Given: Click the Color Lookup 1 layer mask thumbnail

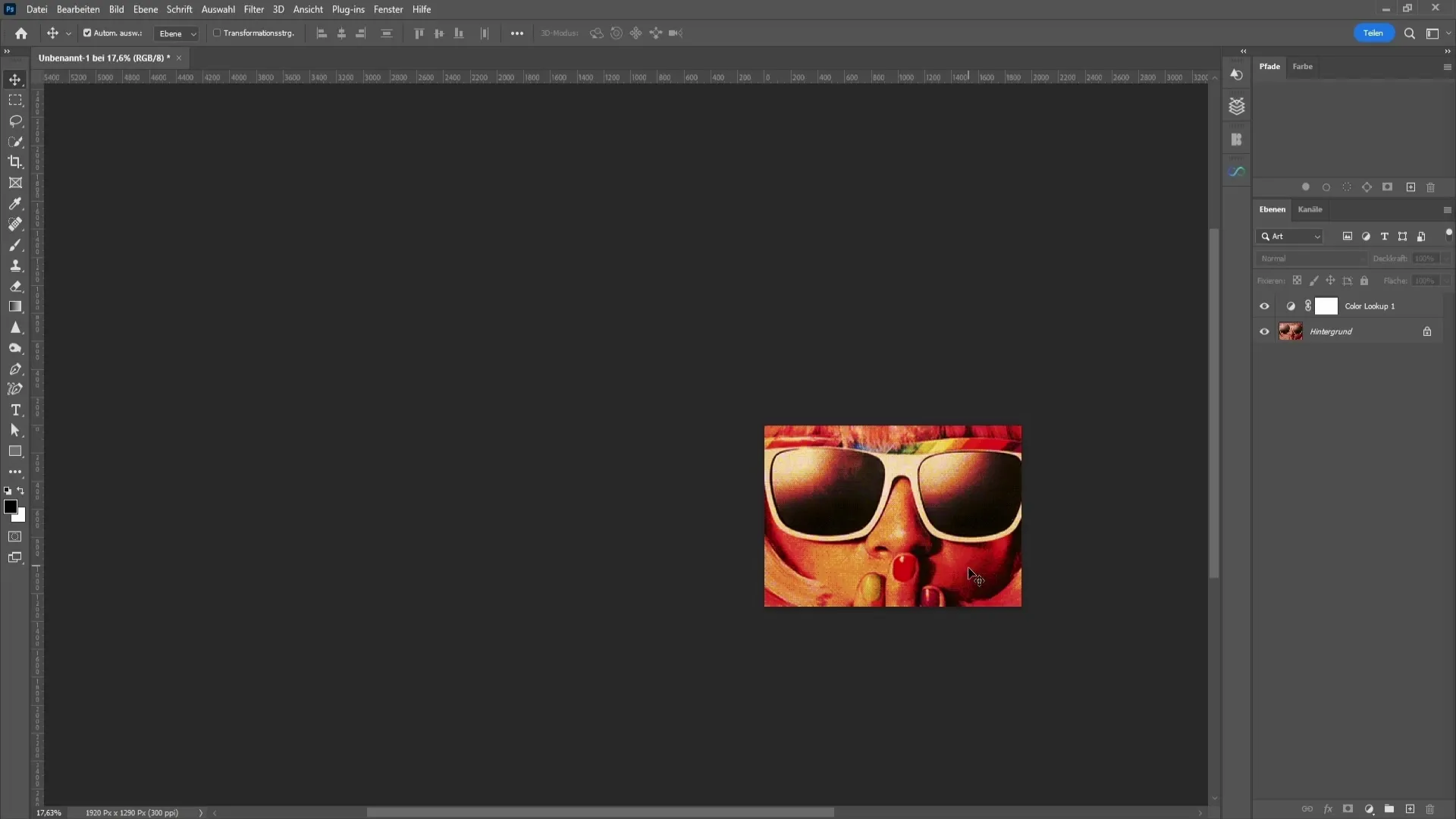Looking at the screenshot, I should pyautogui.click(x=1326, y=306).
